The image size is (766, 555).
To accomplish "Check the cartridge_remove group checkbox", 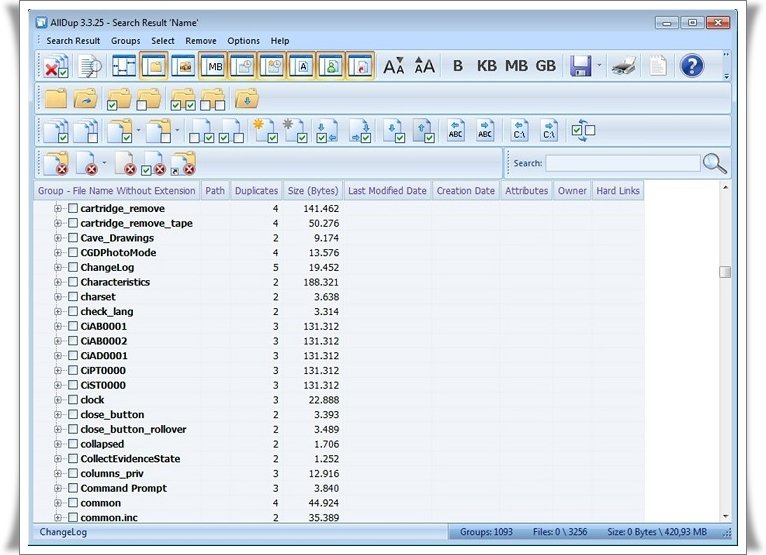I will click(73, 209).
